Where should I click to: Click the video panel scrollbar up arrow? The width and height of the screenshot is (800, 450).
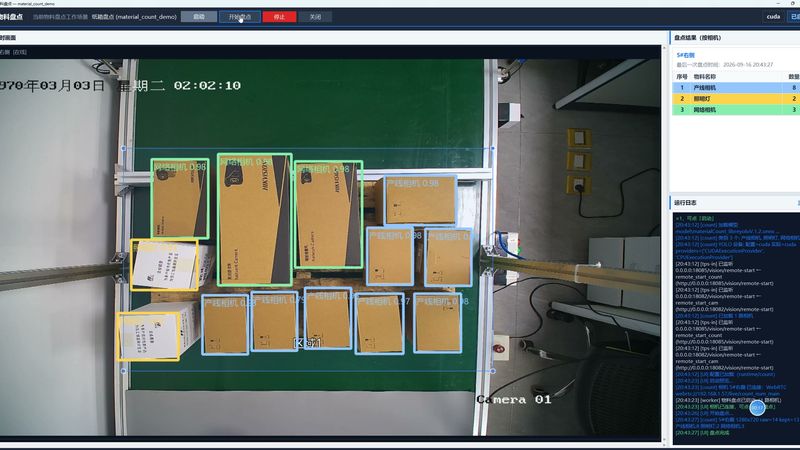click(x=664, y=48)
